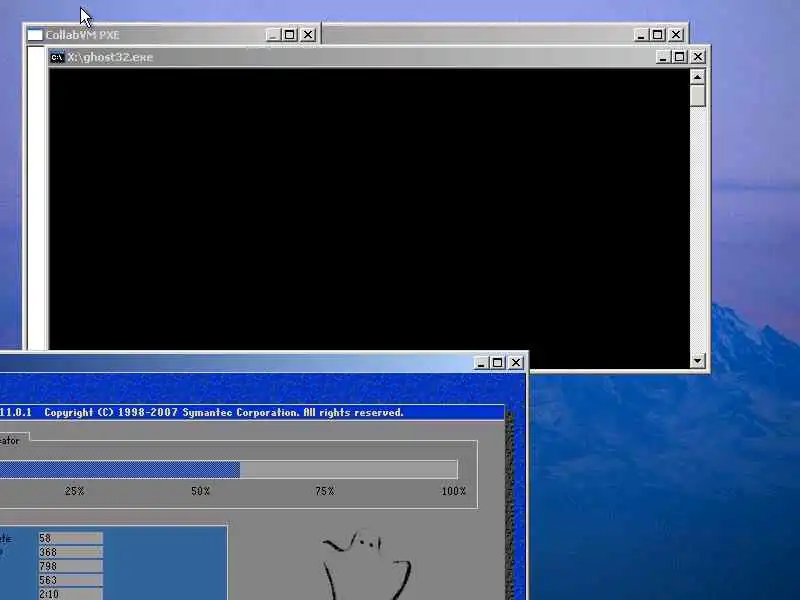The width and height of the screenshot is (800, 600).
Task: Minimize the untitled window behind the console
Action: coord(641,35)
